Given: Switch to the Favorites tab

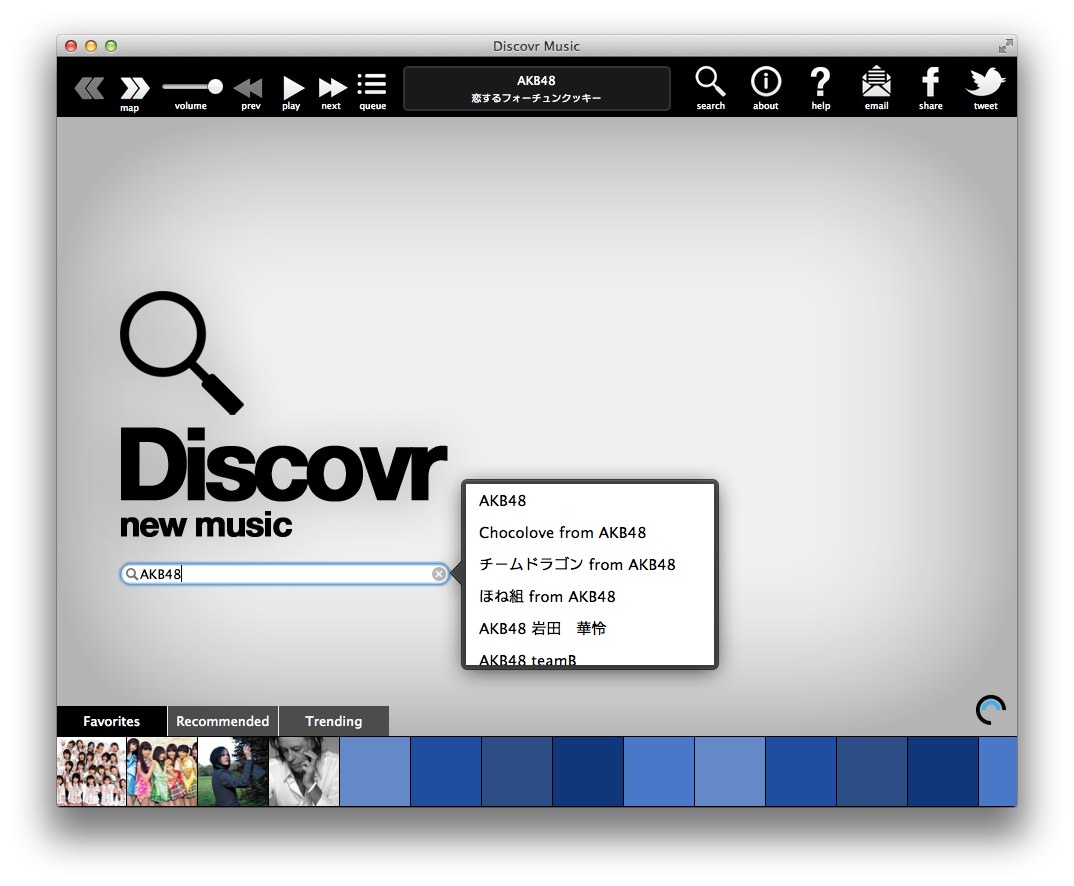Looking at the screenshot, I should tap(112, 721).
